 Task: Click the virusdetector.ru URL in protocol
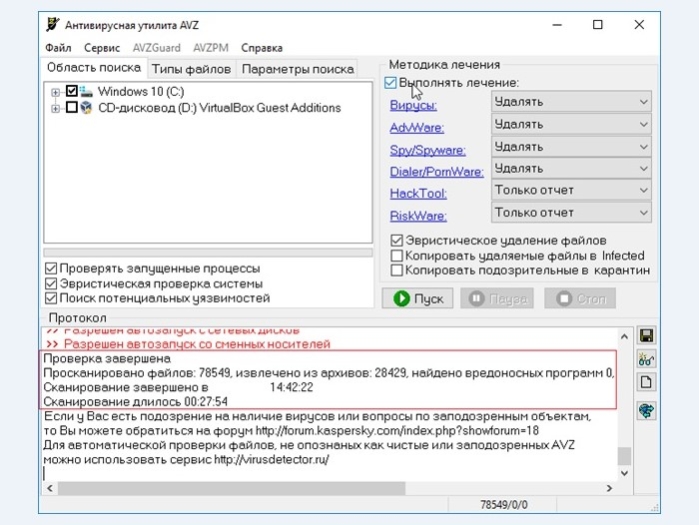pos(271,459)
